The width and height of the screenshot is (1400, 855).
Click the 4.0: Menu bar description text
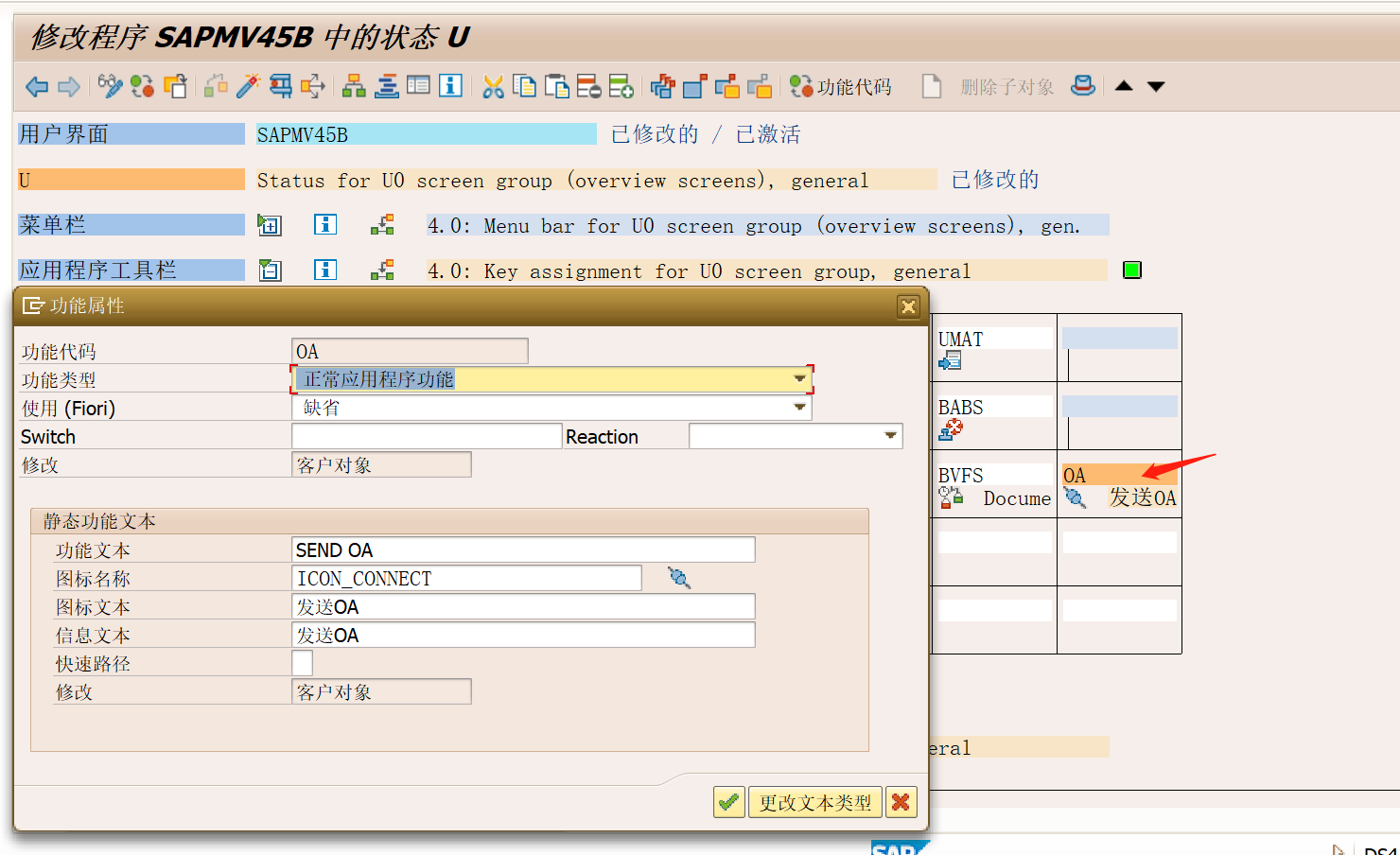point(754,225)
